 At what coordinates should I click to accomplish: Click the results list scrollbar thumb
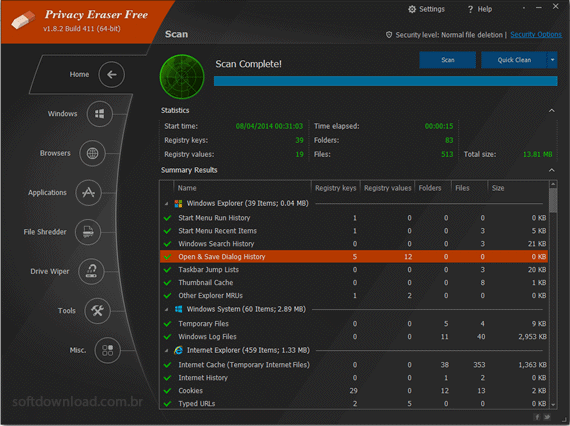[553, 200]
